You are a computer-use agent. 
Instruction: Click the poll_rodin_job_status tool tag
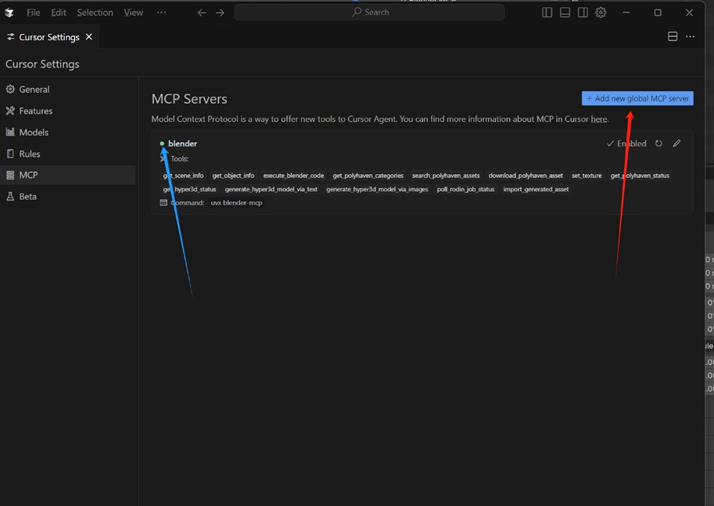tap(465, 189)
